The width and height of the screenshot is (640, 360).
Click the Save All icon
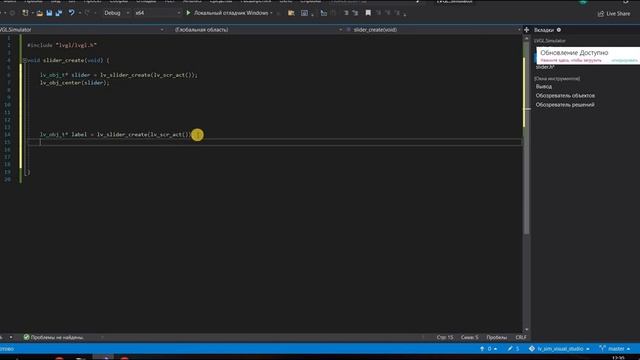coord(59,13)
